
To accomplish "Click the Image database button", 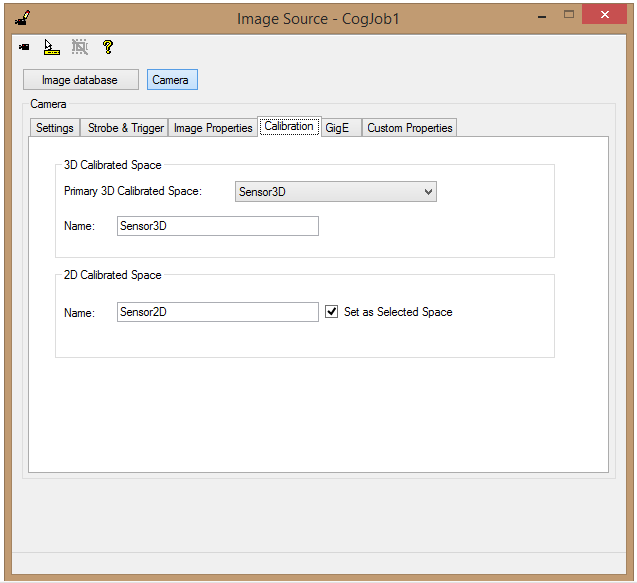I will [x=81, y=80].
